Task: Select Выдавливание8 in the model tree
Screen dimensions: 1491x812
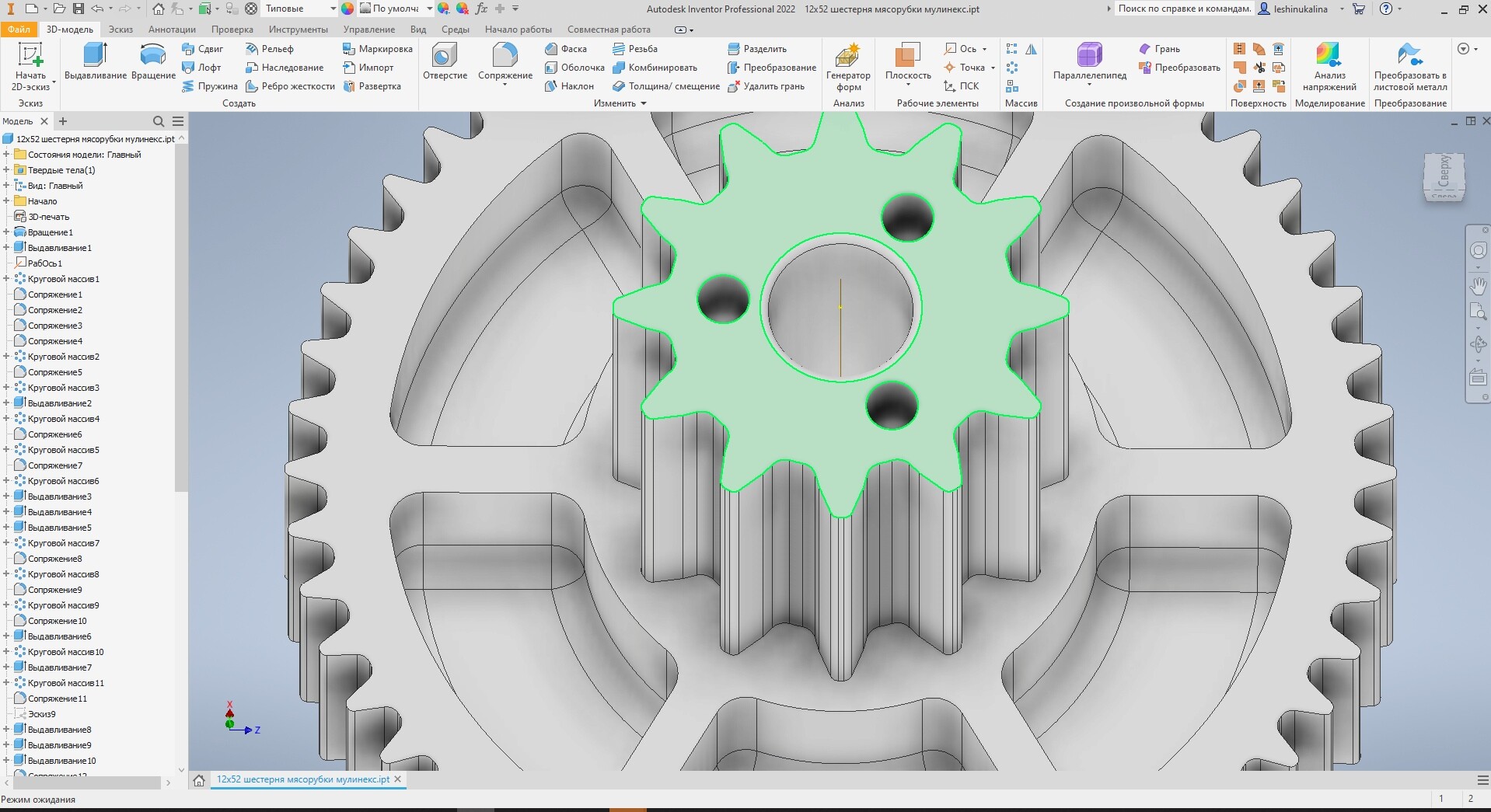Action: (59, 730)
